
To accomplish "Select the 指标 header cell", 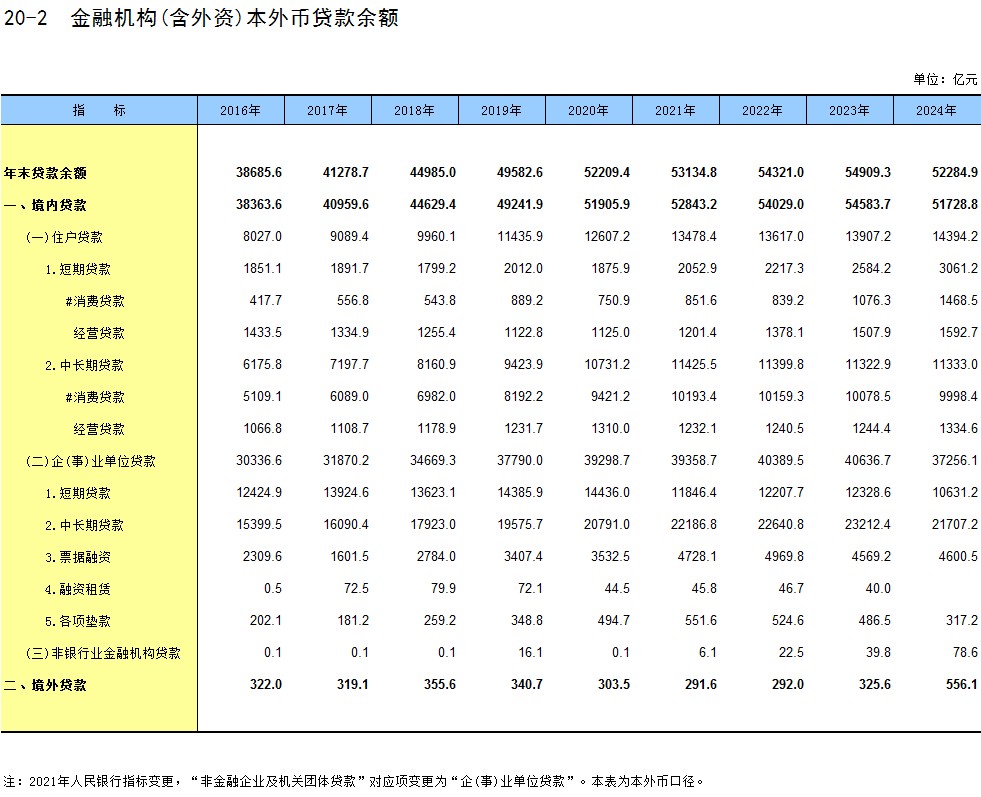I will coord(99,111).
